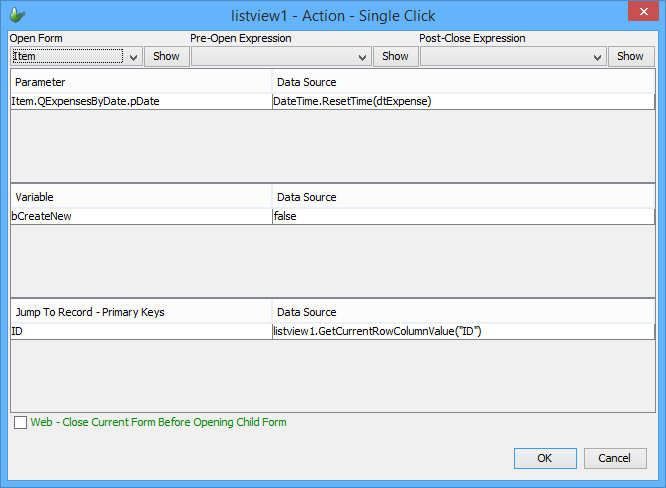Click Show button for Pre-Open Expression
The height and width of the screenshot is (488, 666).
click(x=395, y=56)
